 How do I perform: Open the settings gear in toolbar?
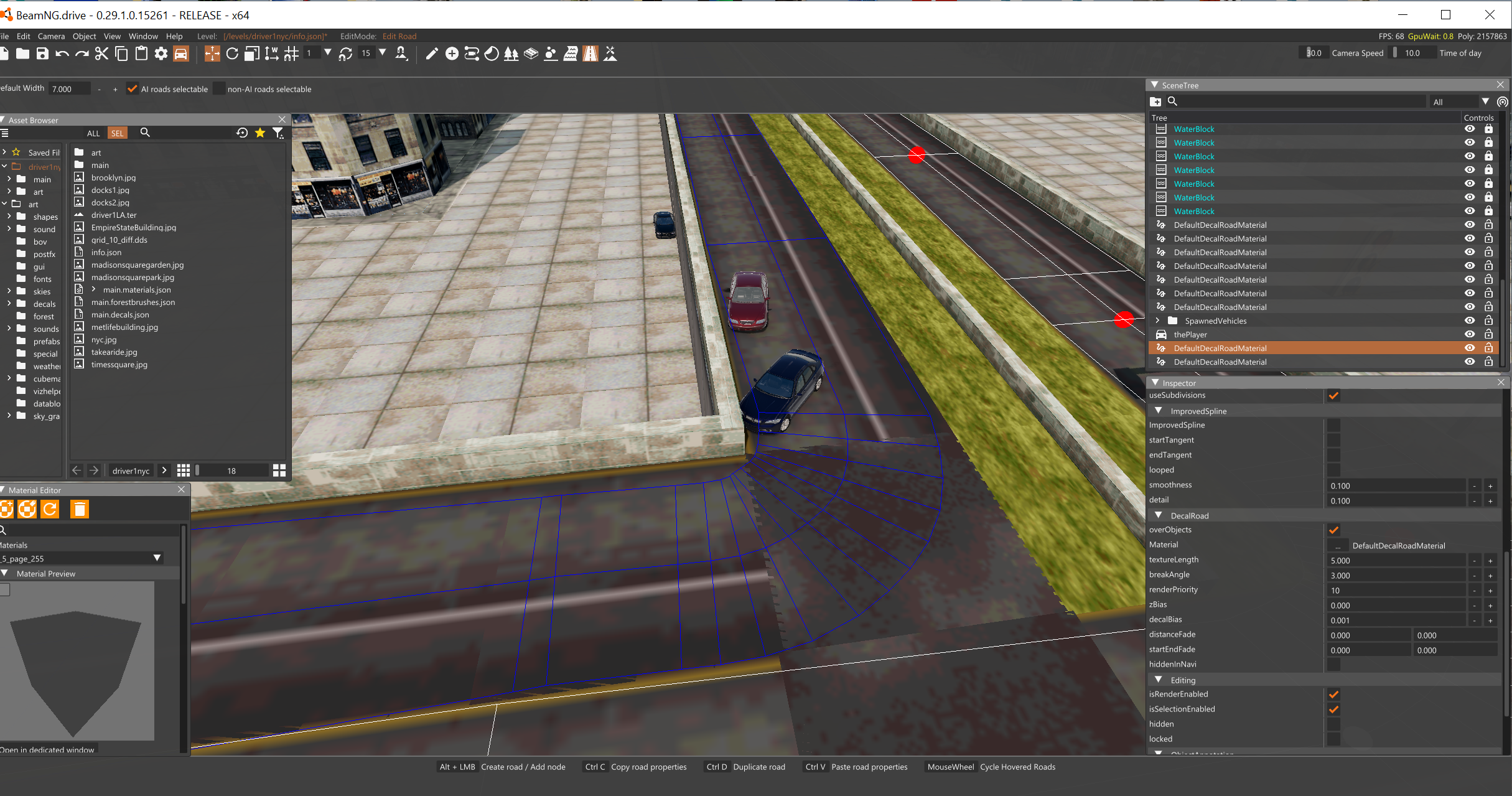pyautogui.click(x=161, y=54)
